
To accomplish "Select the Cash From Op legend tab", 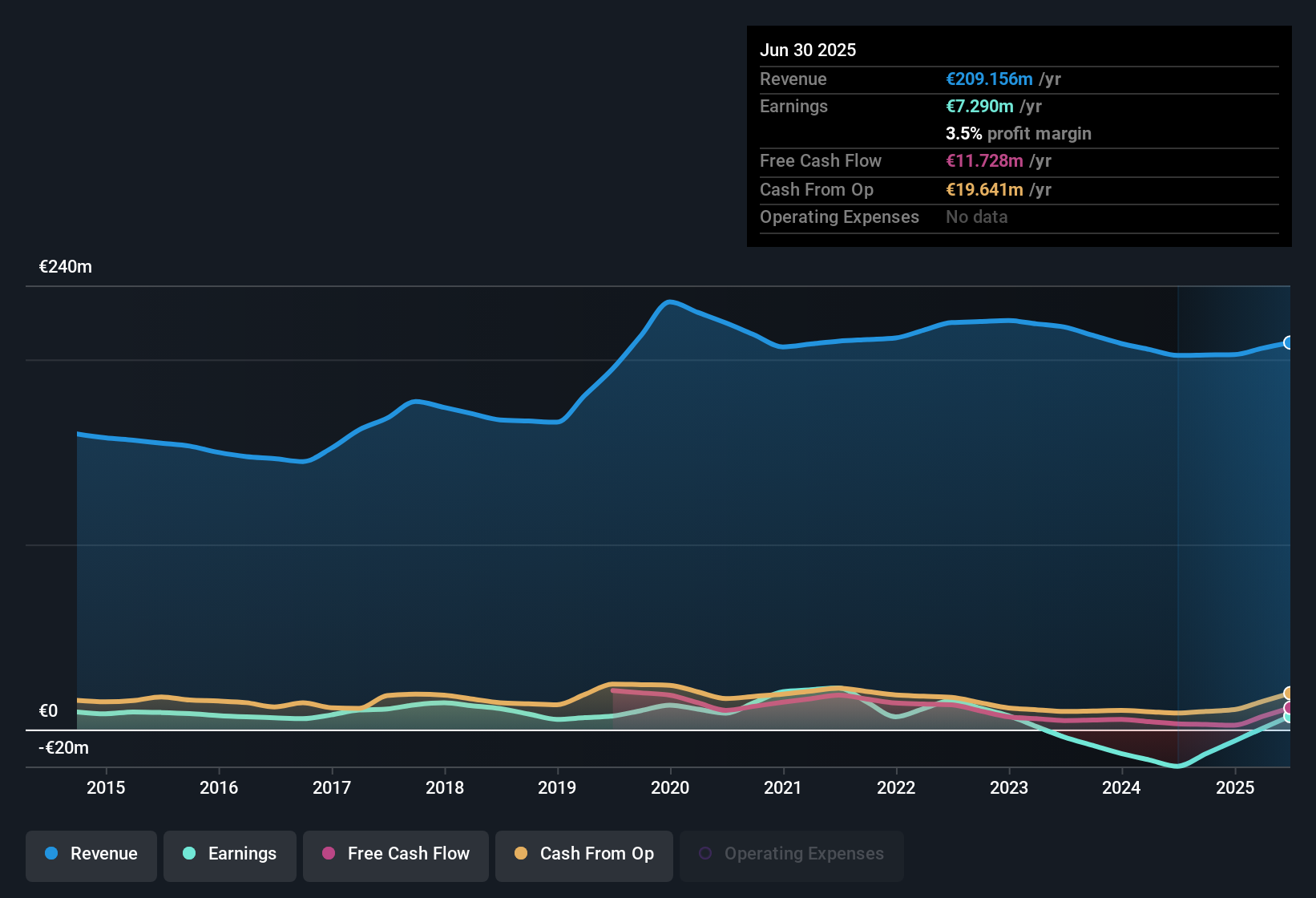I will pyautogui.click(x=583, y=855).
